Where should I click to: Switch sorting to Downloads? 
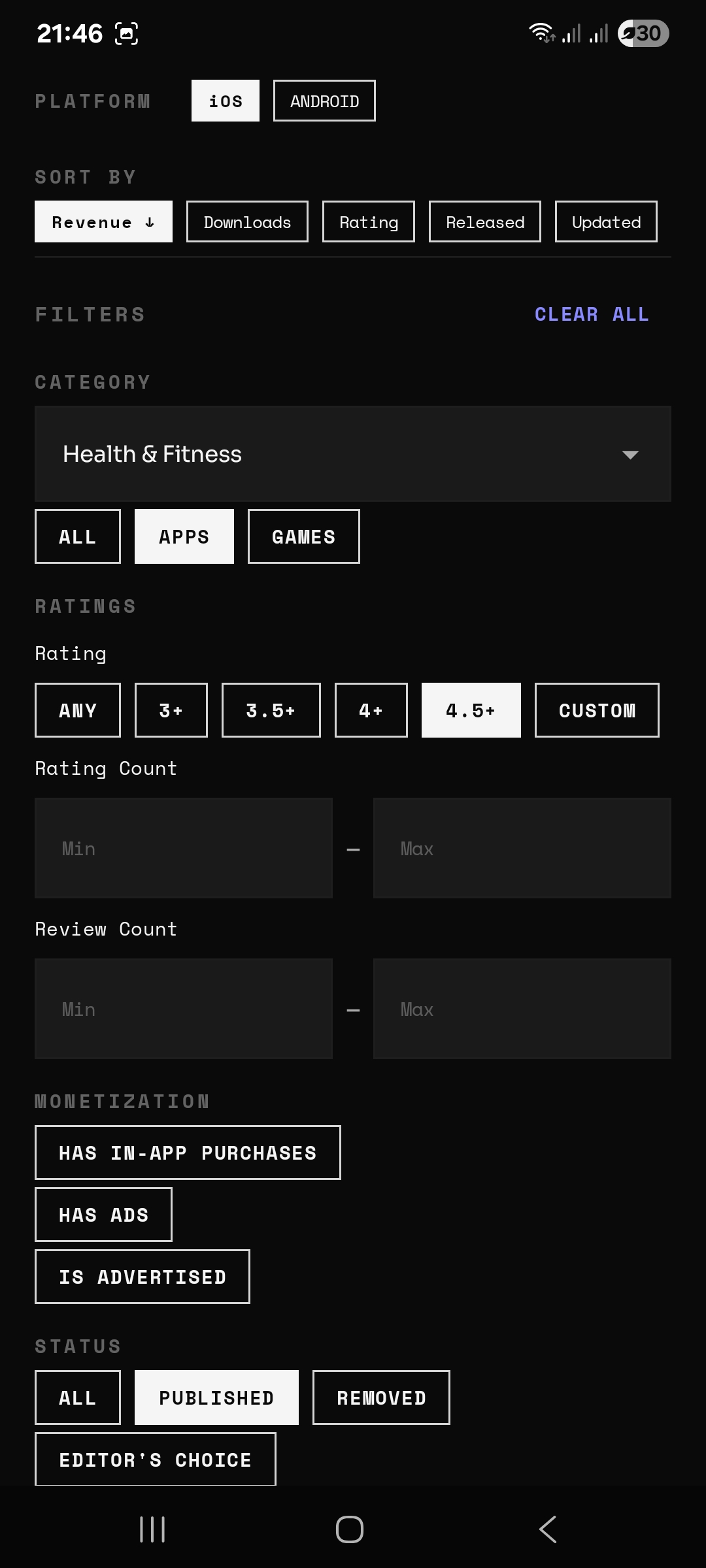pyautogui.click(x=247, y=221)
